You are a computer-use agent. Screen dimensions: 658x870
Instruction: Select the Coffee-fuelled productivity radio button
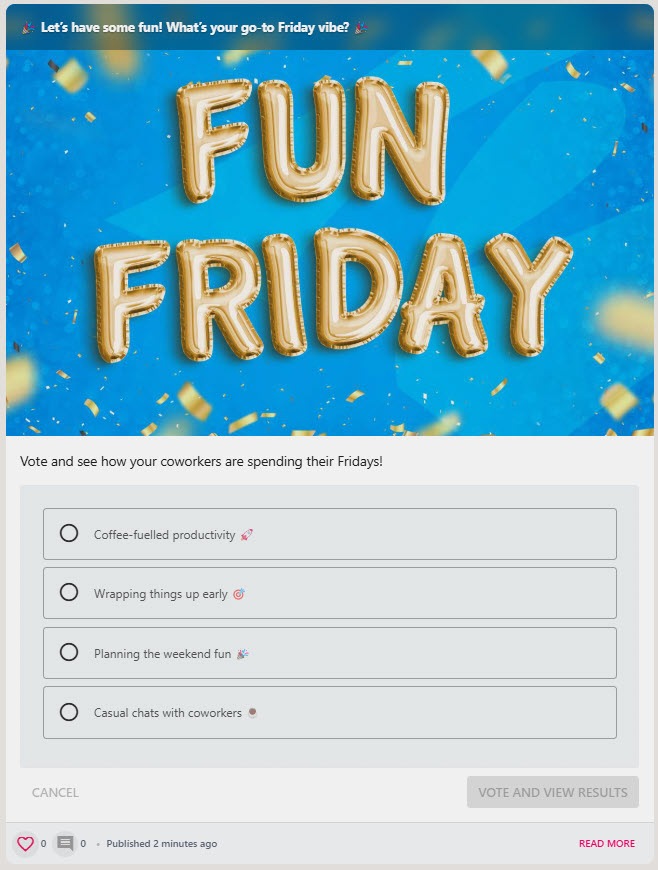click(x=69, y=533)
